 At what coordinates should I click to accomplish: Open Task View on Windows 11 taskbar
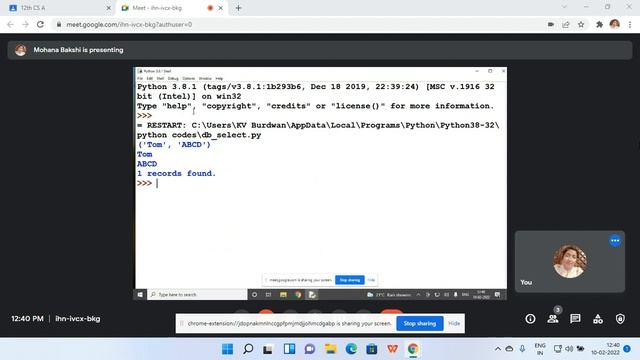268,349
